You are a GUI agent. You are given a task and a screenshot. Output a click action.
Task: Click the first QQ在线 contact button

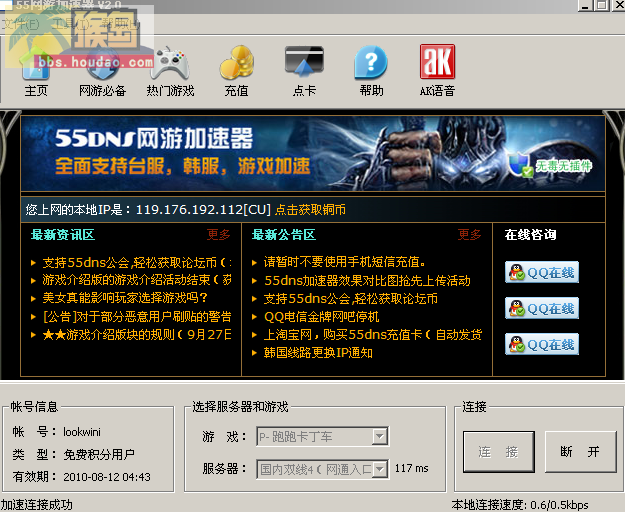point(542,273)
